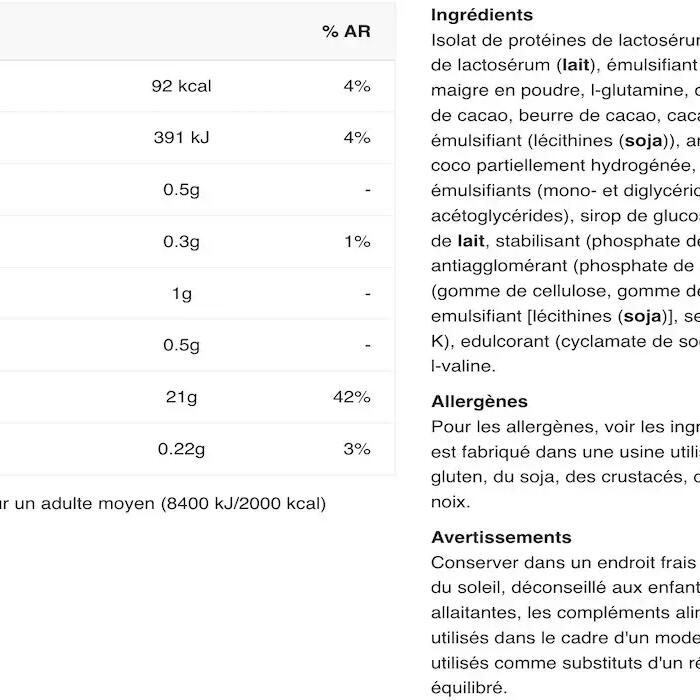This screenshot has height=700, width=700.
Task: Click the 1g table value
Action: click(181, 293)
